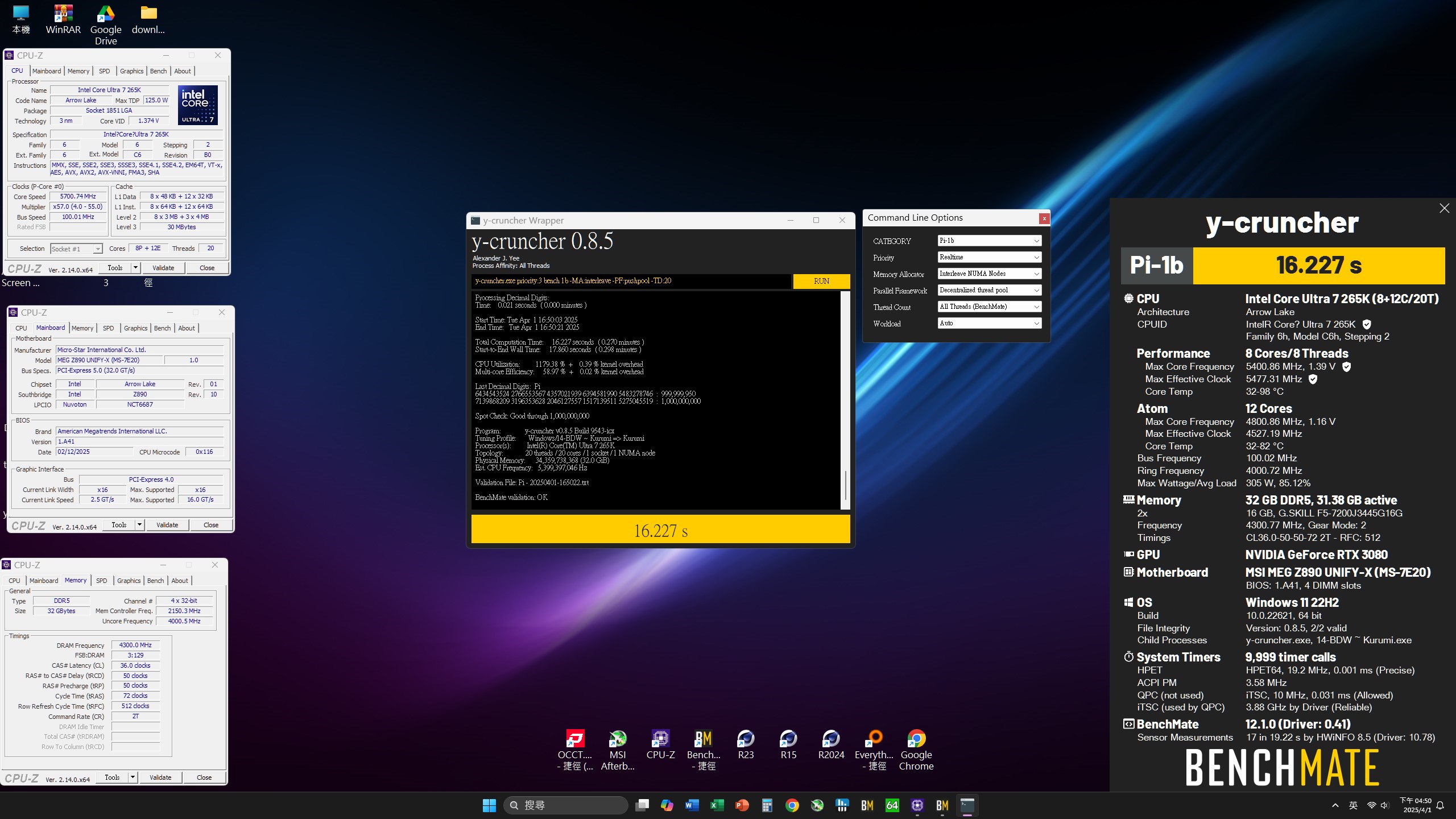Click Validate in the bottom CPU-Z window
The width and height of the screenshot is (1456, 819).
coord(160,777)
